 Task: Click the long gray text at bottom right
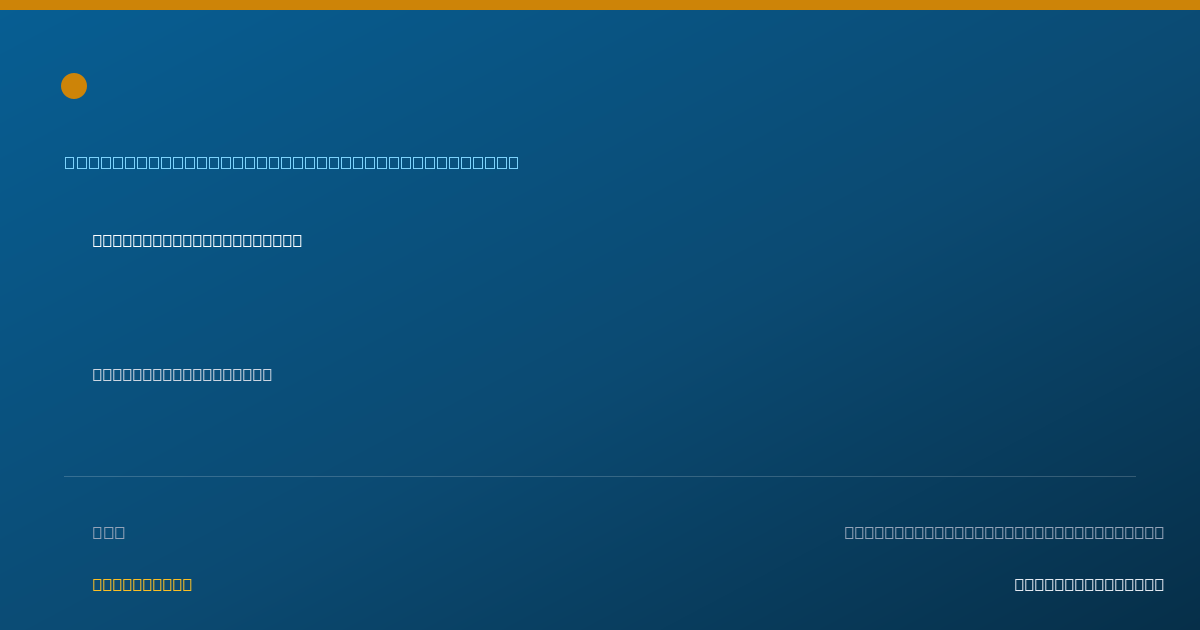(1004, 532)
